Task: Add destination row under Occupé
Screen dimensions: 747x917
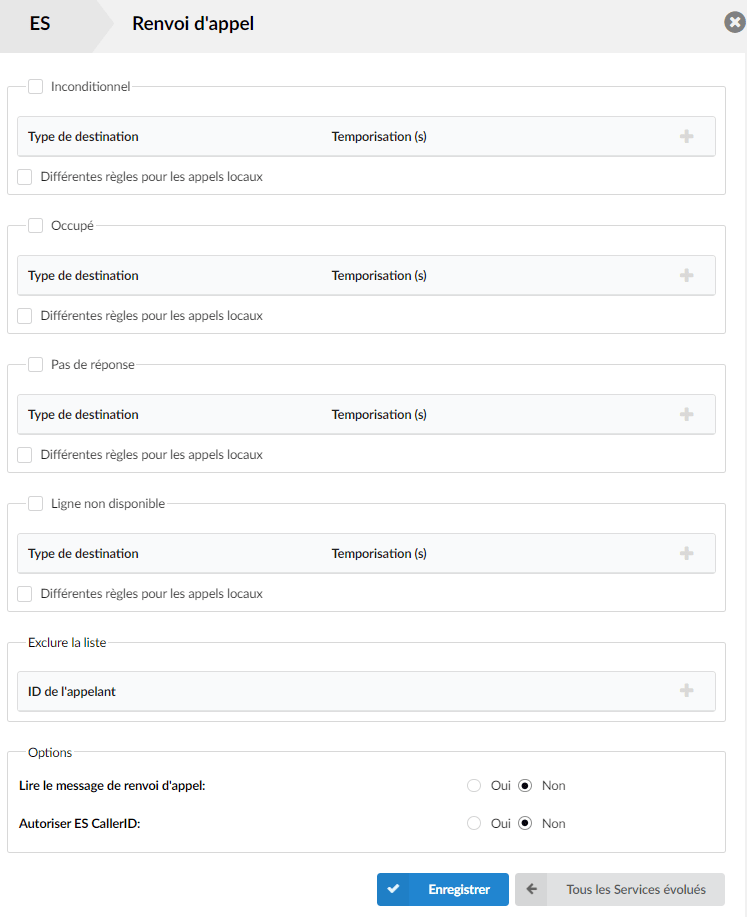Action: (x=686, y=275)
